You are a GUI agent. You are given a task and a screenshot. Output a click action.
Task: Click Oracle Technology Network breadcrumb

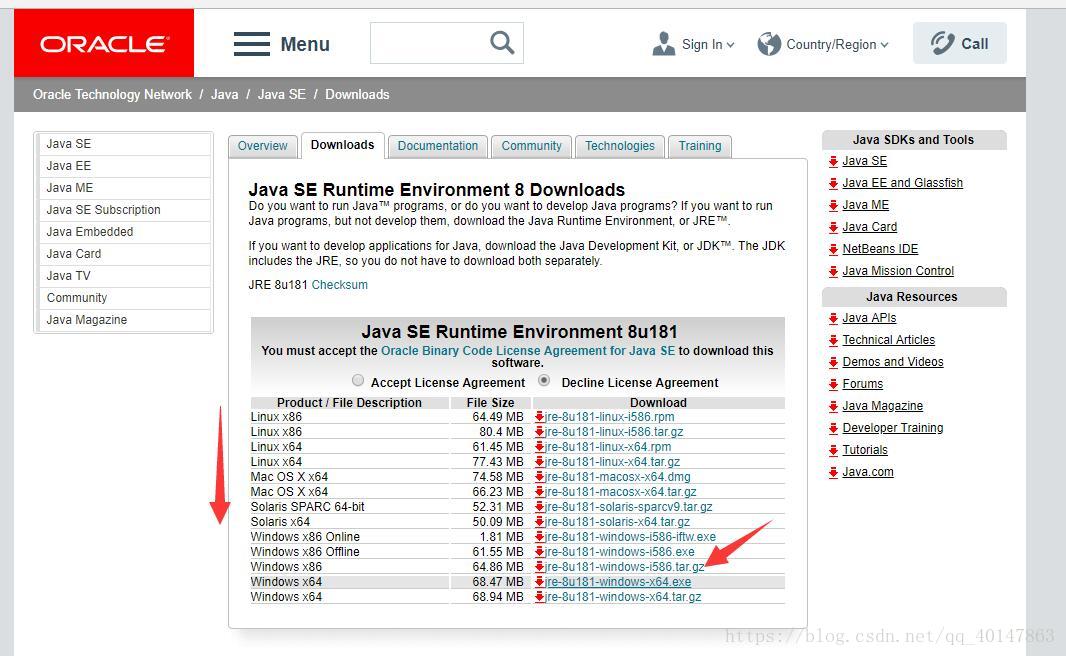pyautogui.click(x=112, y=94)
